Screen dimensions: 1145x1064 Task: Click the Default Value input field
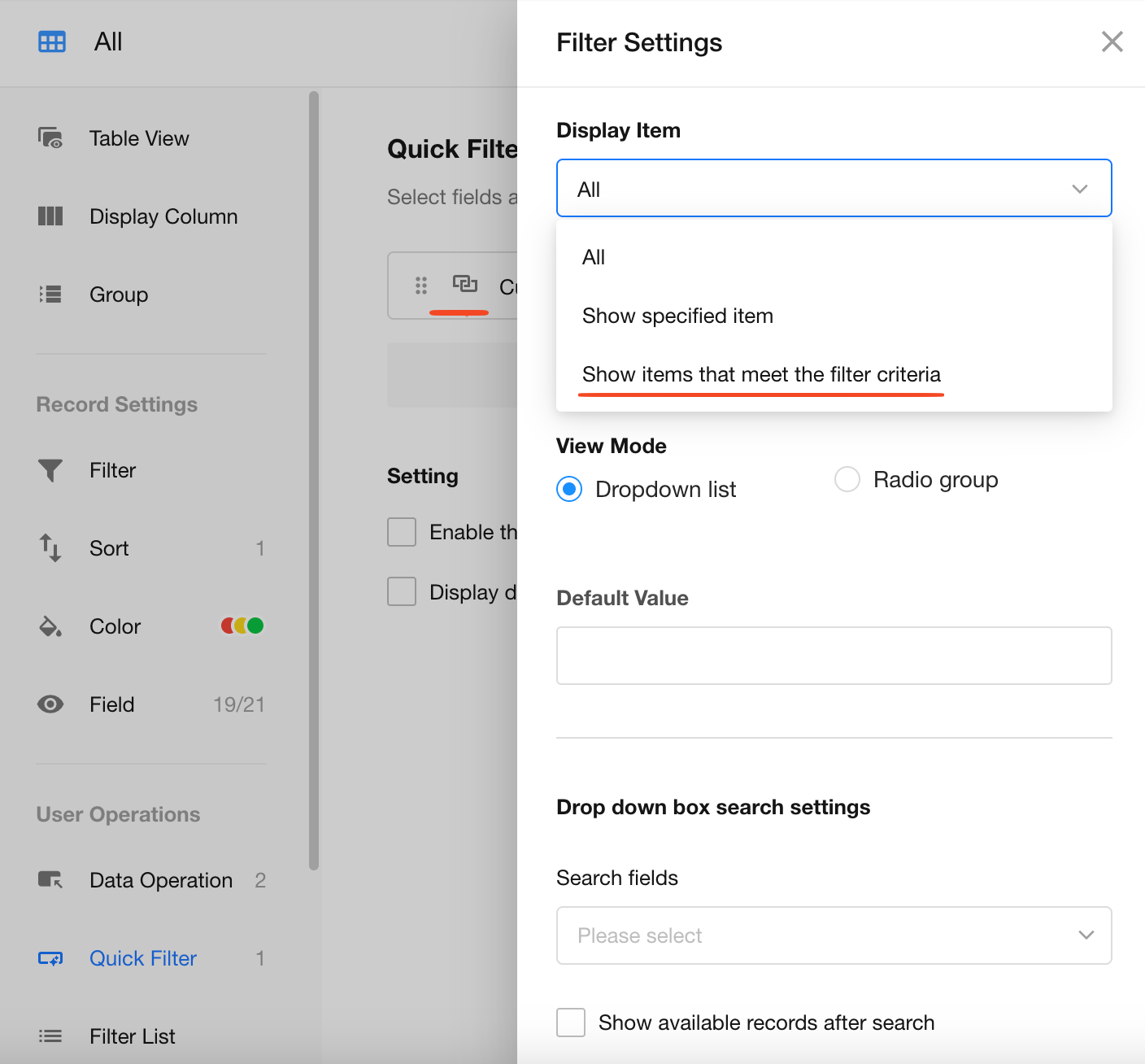[834, 656]
